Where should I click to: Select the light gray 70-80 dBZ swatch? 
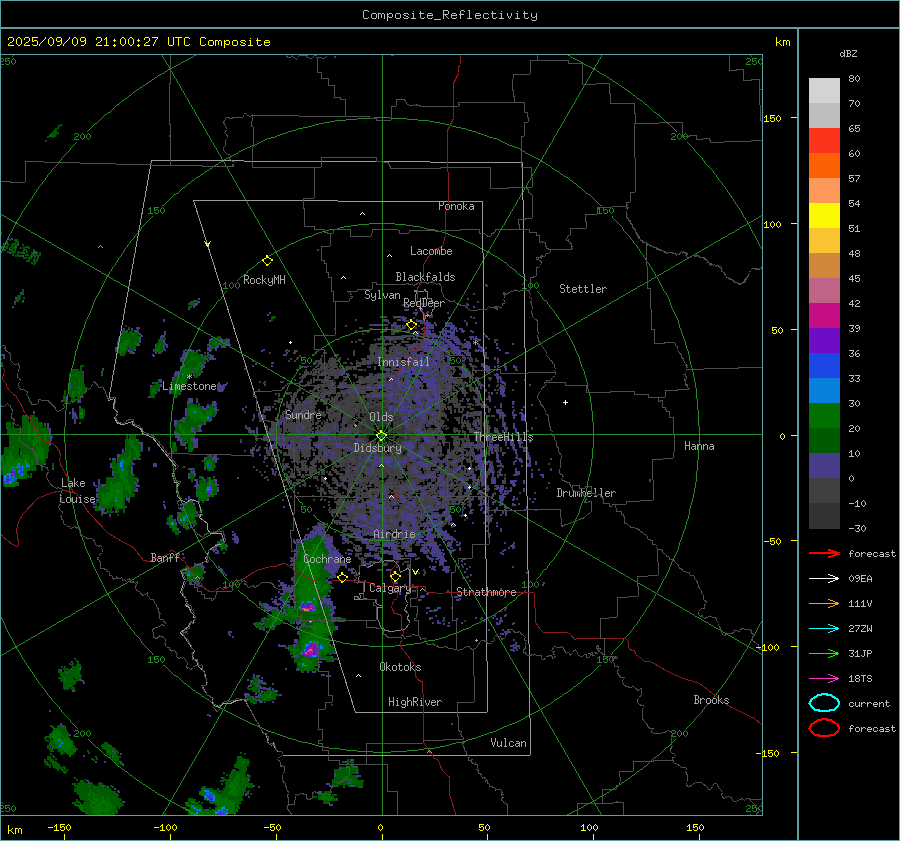824,91
